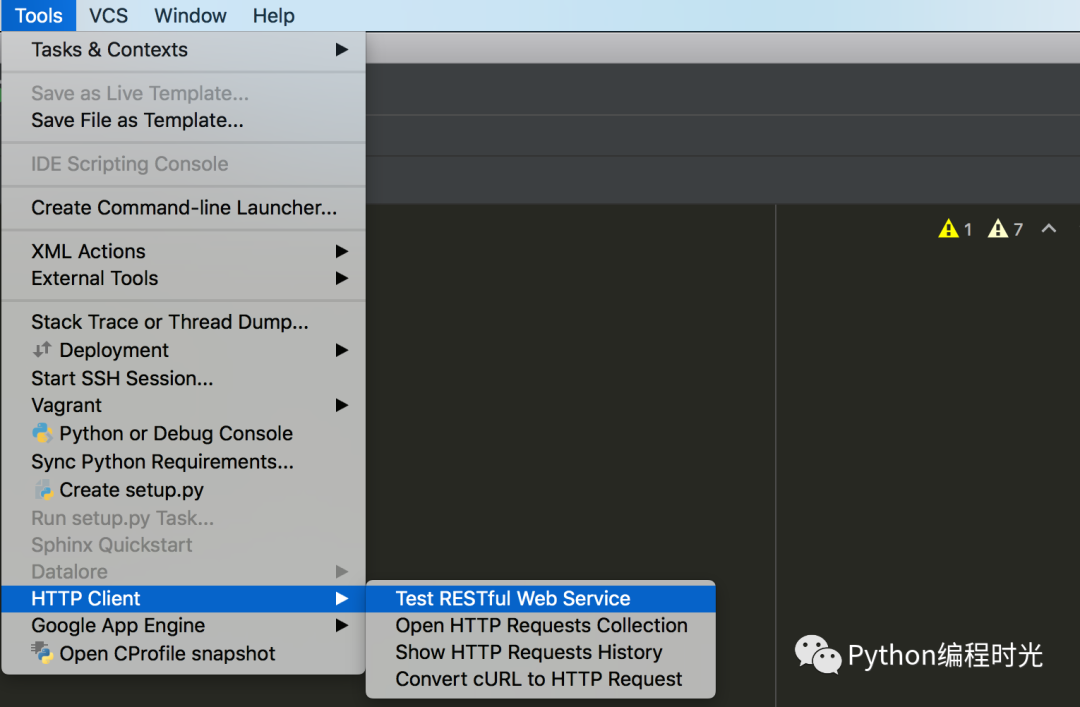This screenshot has width=1080, height=707.
Task: Choose Create setup.py entry
Action: coord(183,490)
